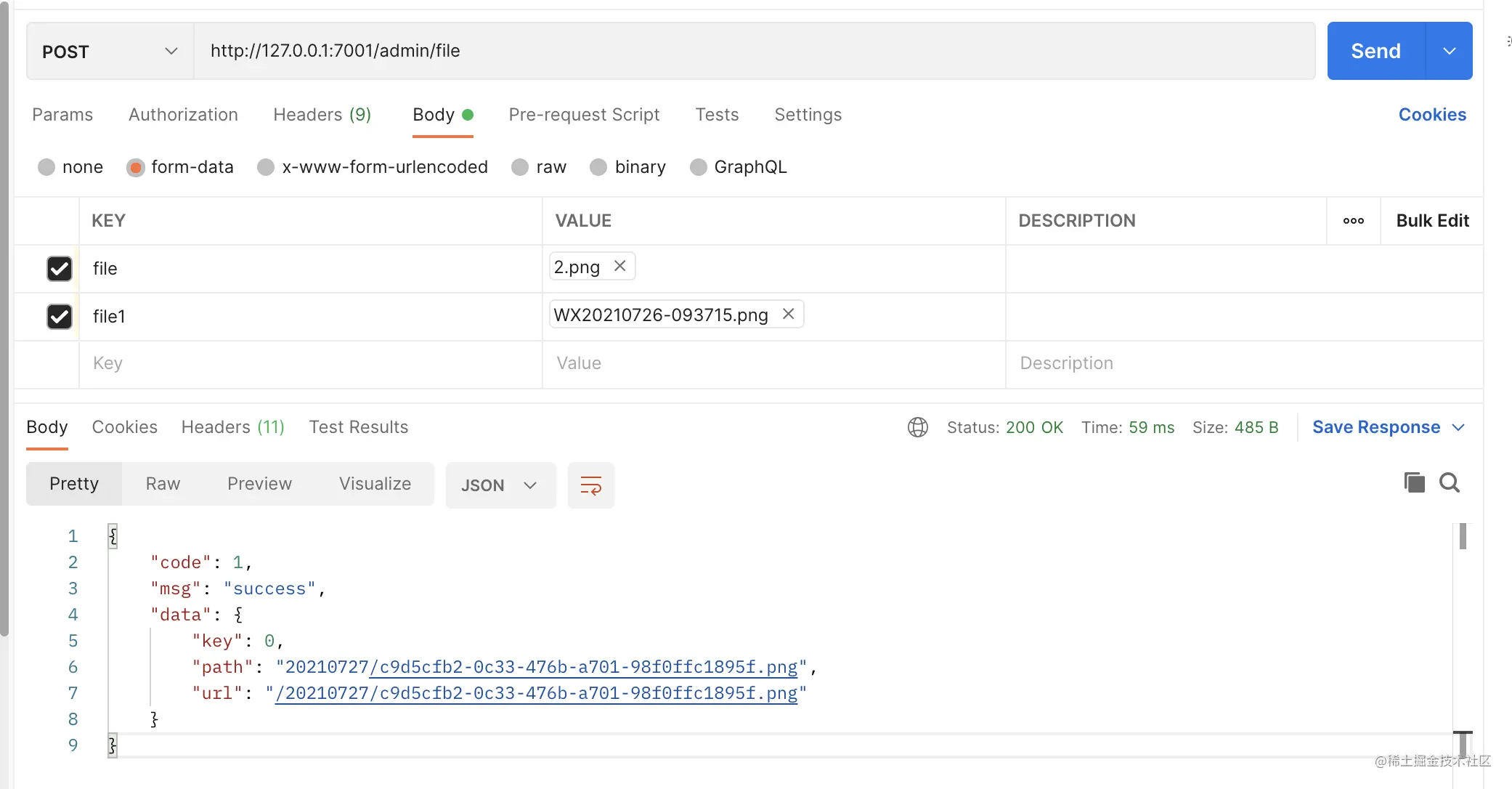Open the Cookies link
Screen dimensions: 1512x789
click(x=1432, y=115)
